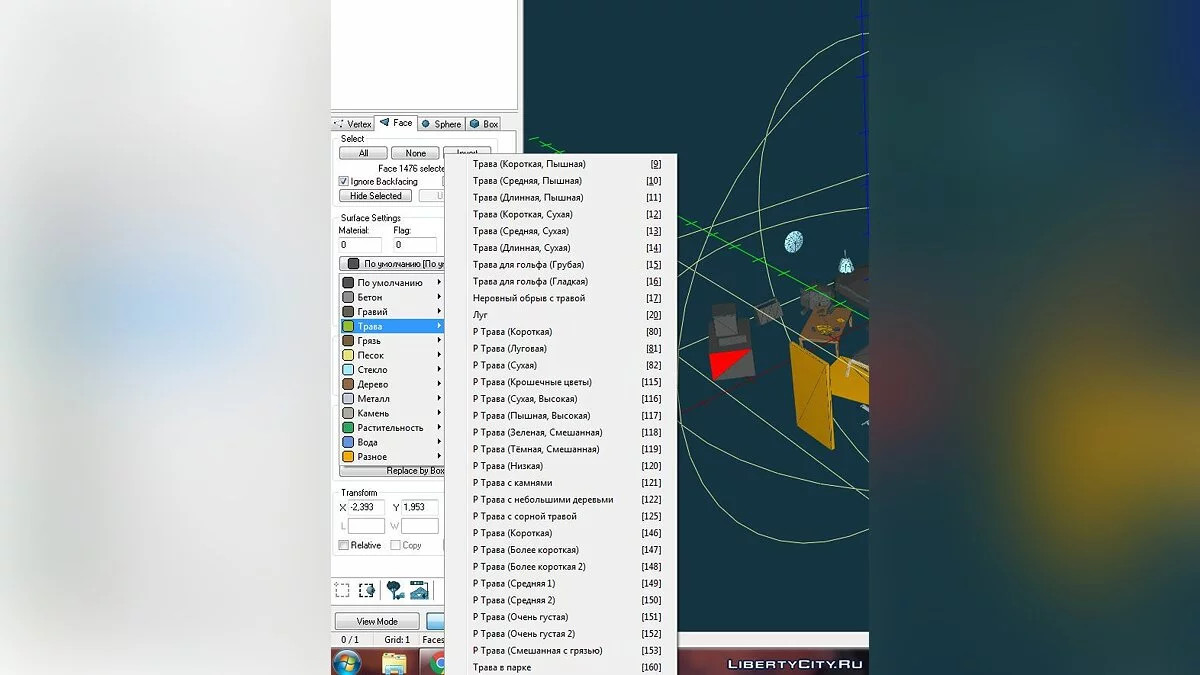Select the dashed rectangle selection tool
Viewport: 1200px width, 675px height.
coord(342,590)
